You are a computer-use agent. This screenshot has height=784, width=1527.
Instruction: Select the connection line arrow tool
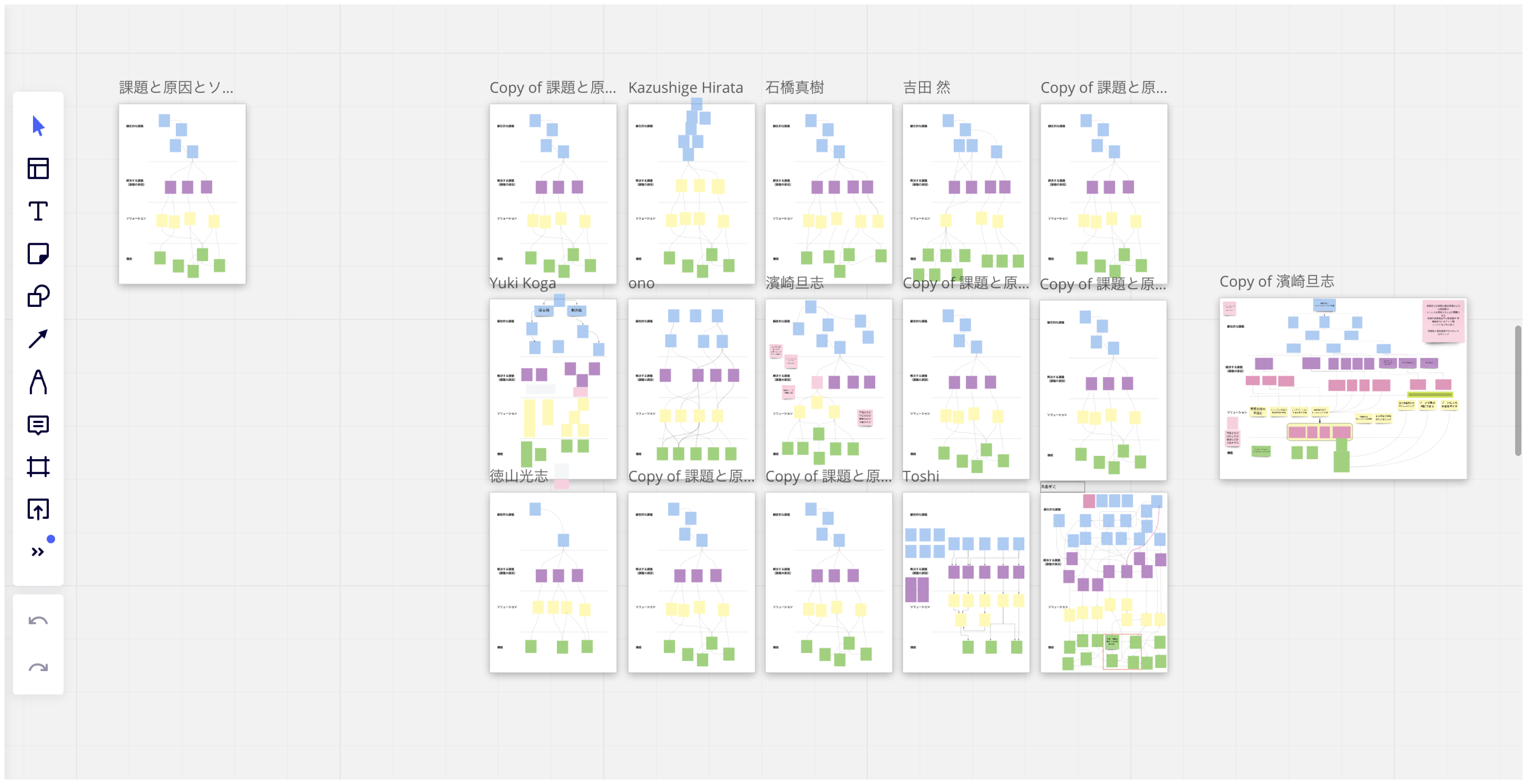[38, 338]
